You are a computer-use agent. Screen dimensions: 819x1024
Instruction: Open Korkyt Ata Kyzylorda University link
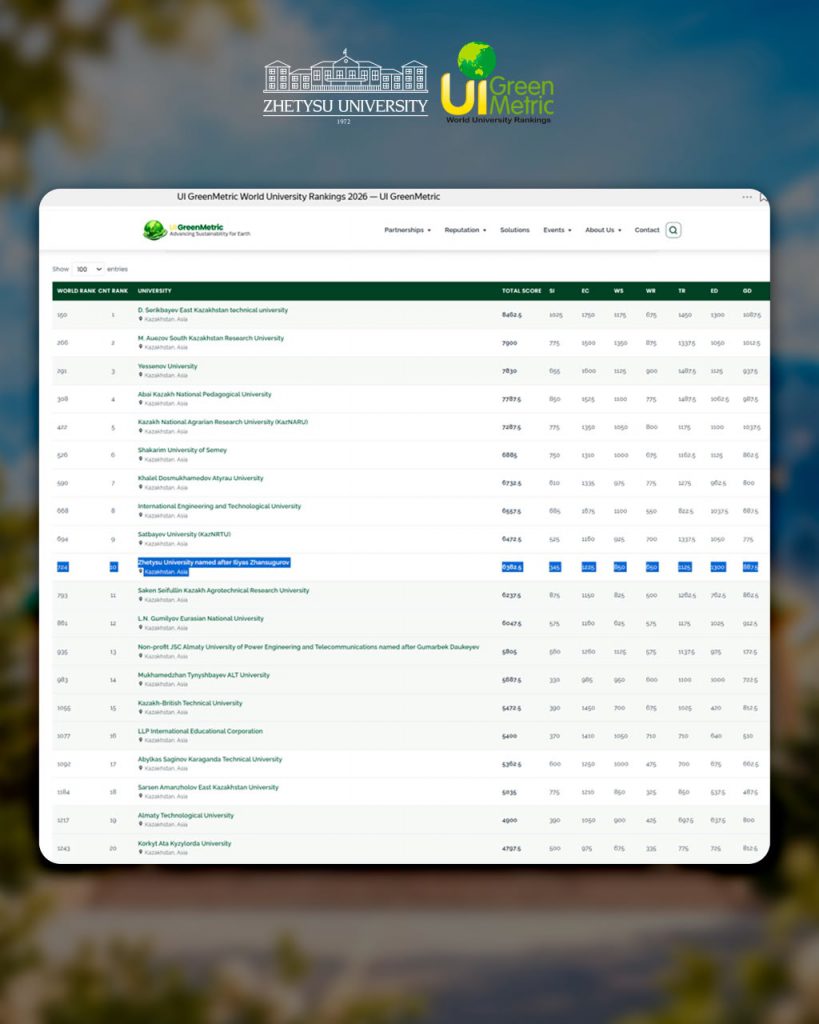184,843
